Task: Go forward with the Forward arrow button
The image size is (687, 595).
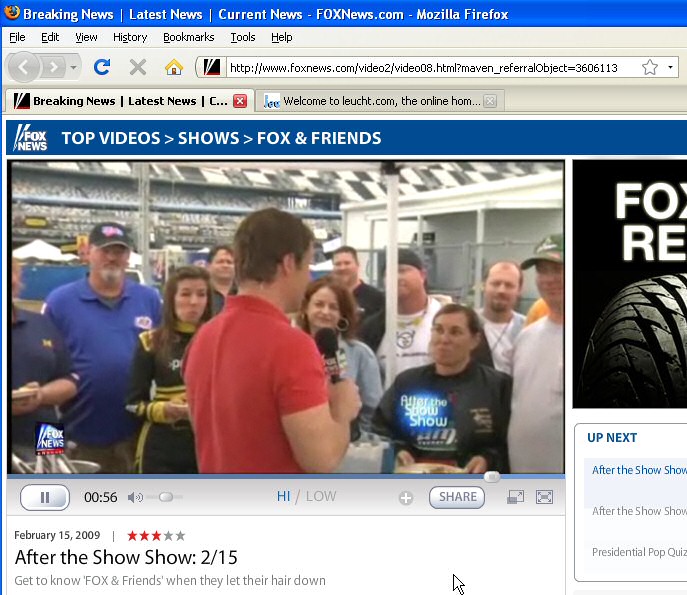Action: (x=54, y=67)
